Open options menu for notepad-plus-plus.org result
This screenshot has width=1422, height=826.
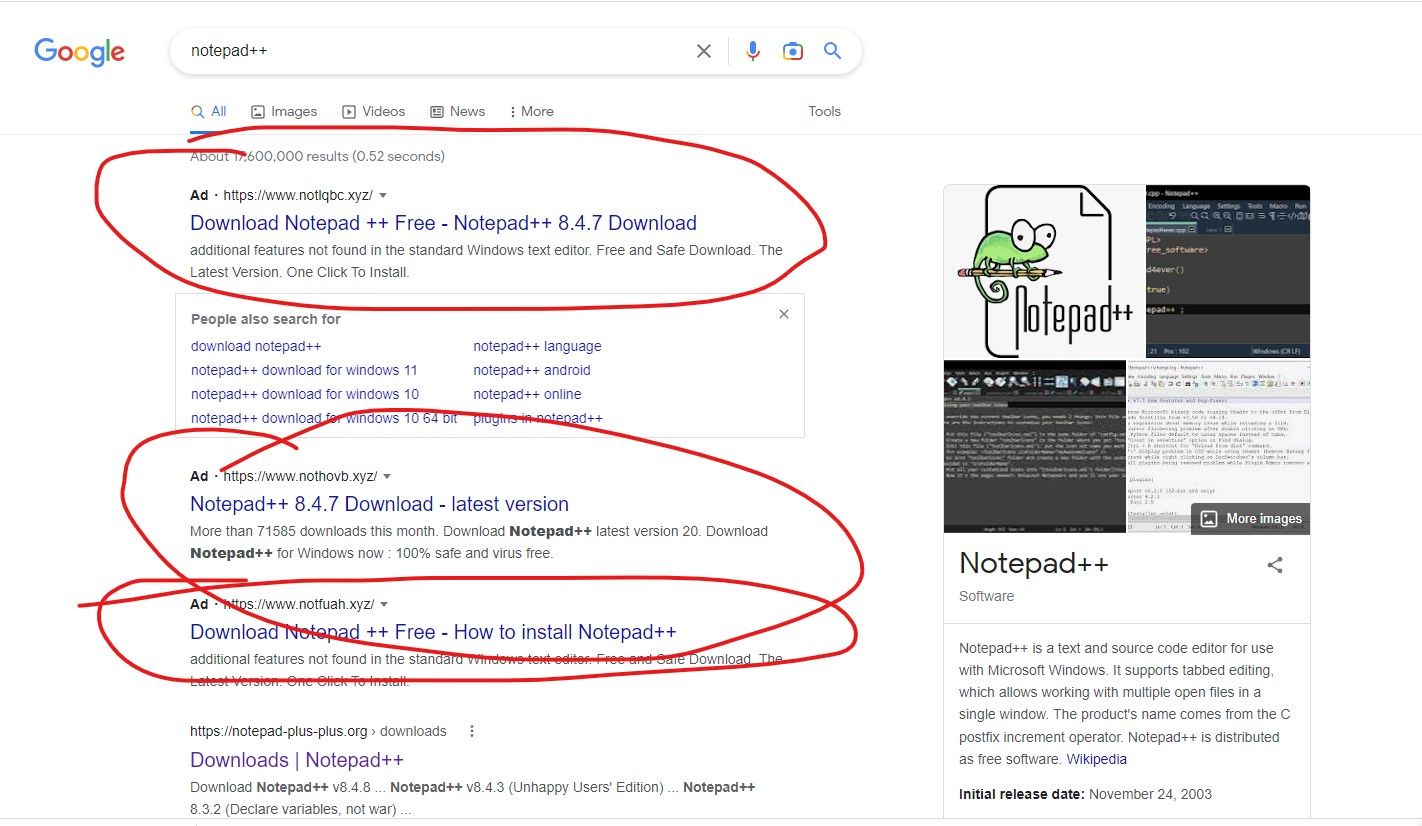tap(472, 731)
